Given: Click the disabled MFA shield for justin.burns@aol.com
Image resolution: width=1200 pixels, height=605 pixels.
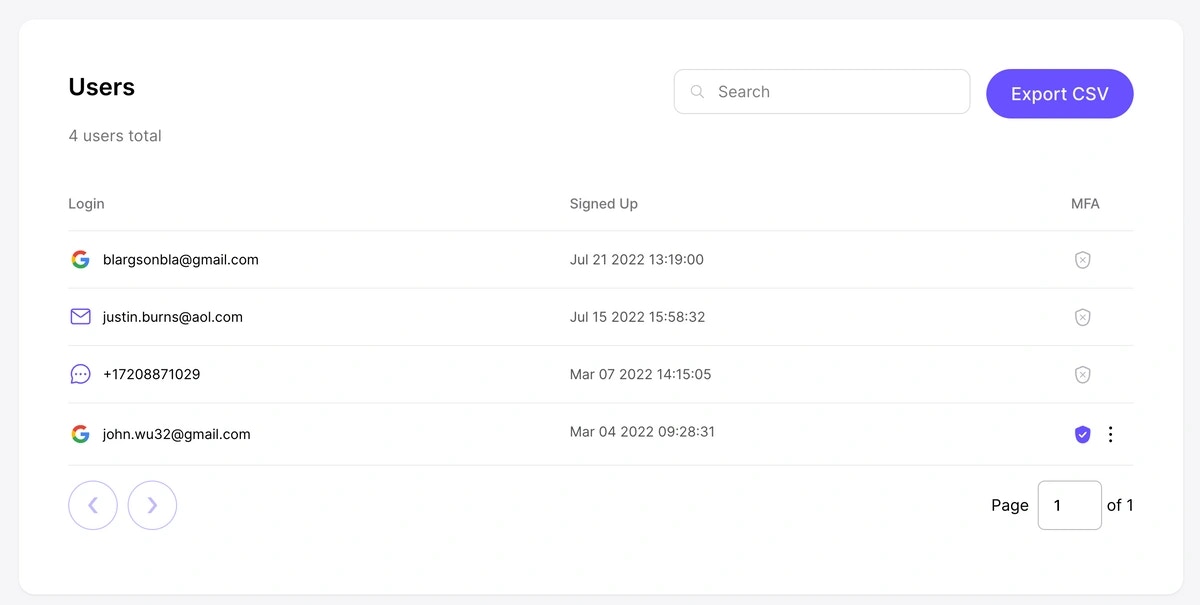Looking at the screenshot, I should pyautogui.click(x=1082, y=317).
